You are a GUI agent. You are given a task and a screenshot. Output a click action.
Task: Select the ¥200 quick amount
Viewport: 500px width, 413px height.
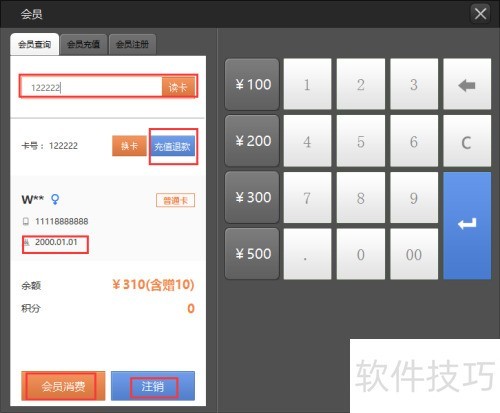[x=252, y=141]
